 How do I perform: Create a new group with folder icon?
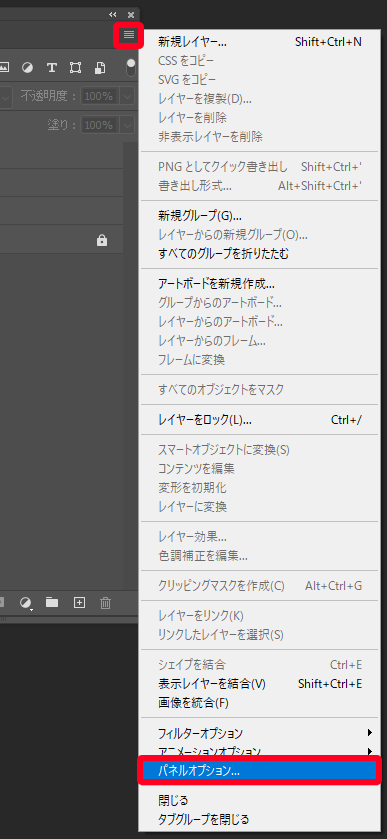pos(52,603)
